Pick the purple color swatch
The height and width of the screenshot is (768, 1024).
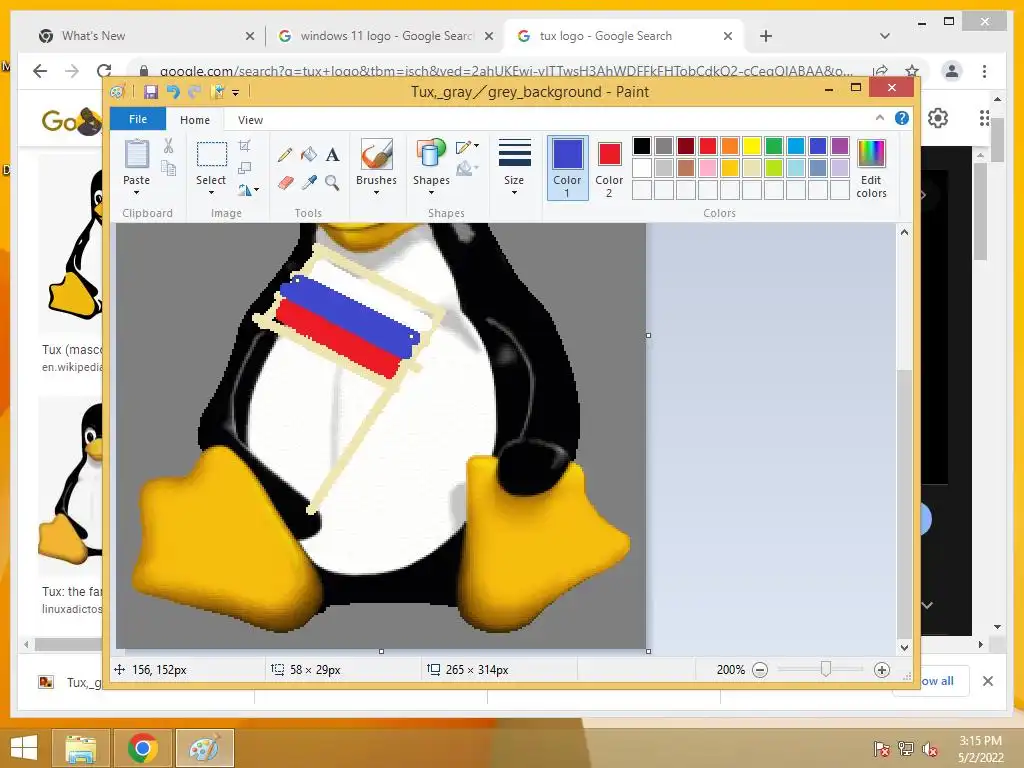click(x=840, y=146)
